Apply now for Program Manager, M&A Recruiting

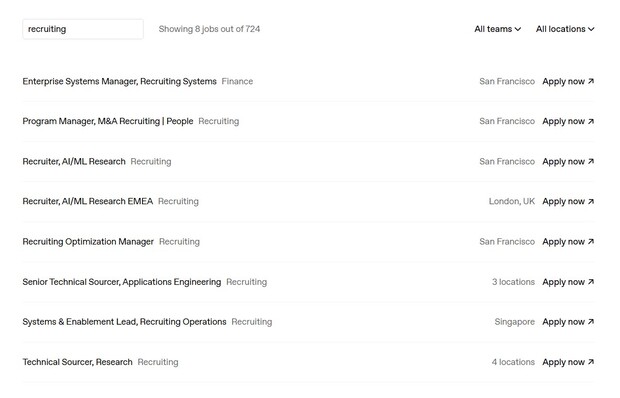click(568, 121)
